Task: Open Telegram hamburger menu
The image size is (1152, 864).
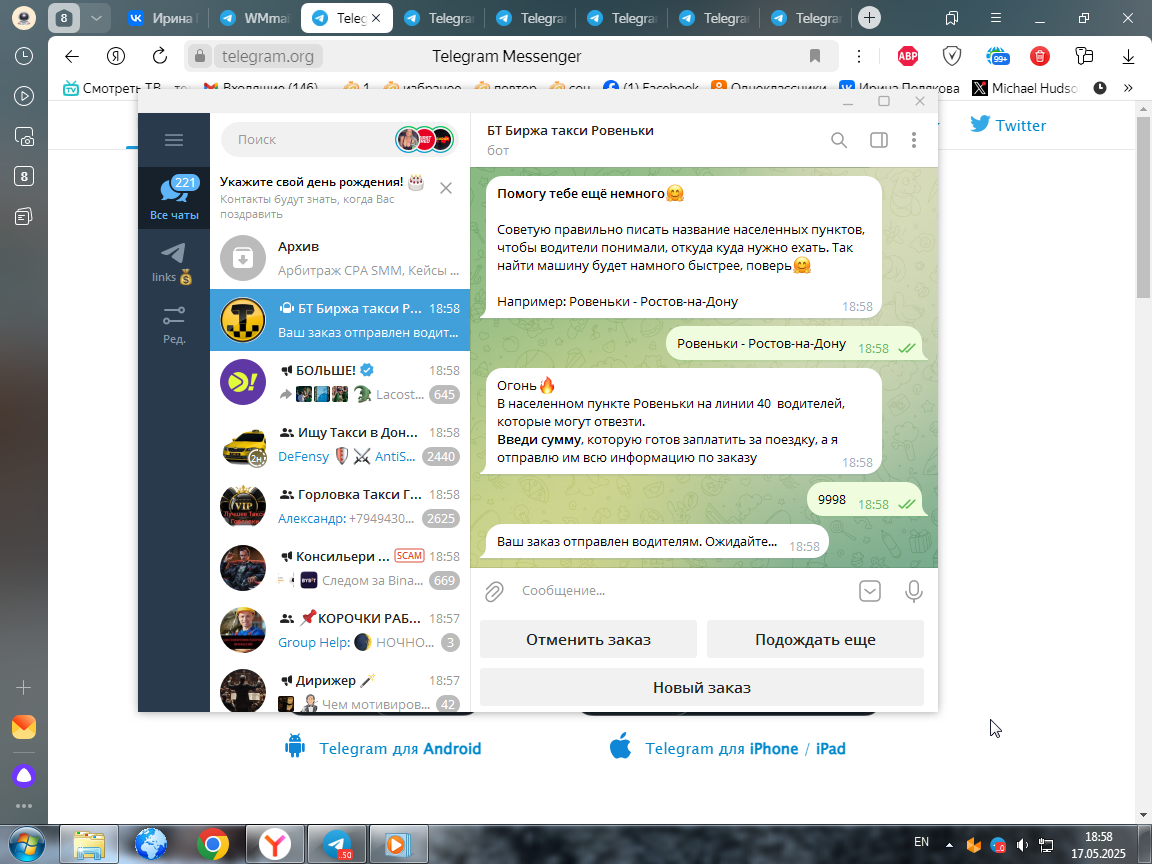Action: click(173, 140)
